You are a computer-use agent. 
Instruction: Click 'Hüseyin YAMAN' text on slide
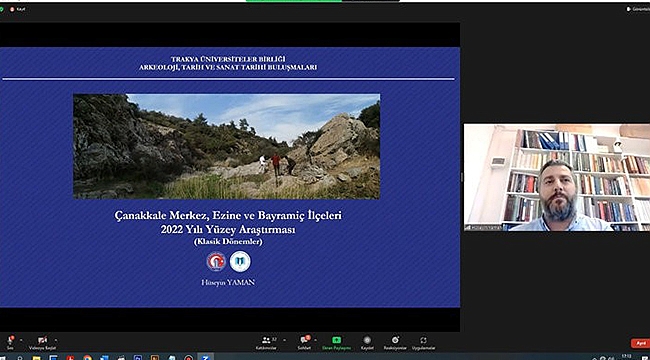point(228,282)
